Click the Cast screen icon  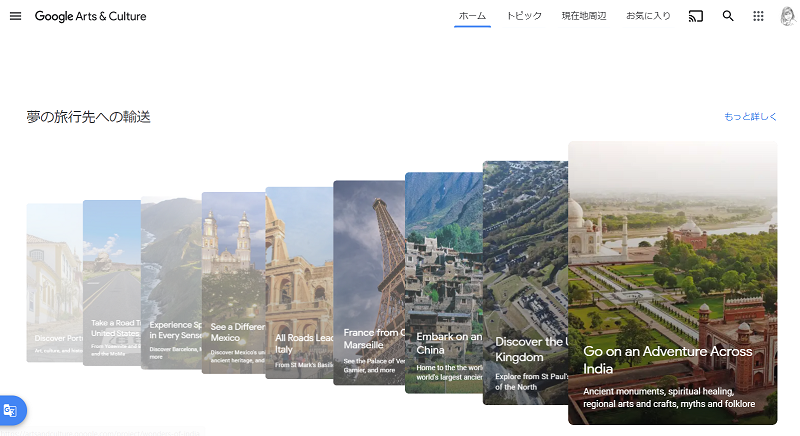tap(696, 16)
